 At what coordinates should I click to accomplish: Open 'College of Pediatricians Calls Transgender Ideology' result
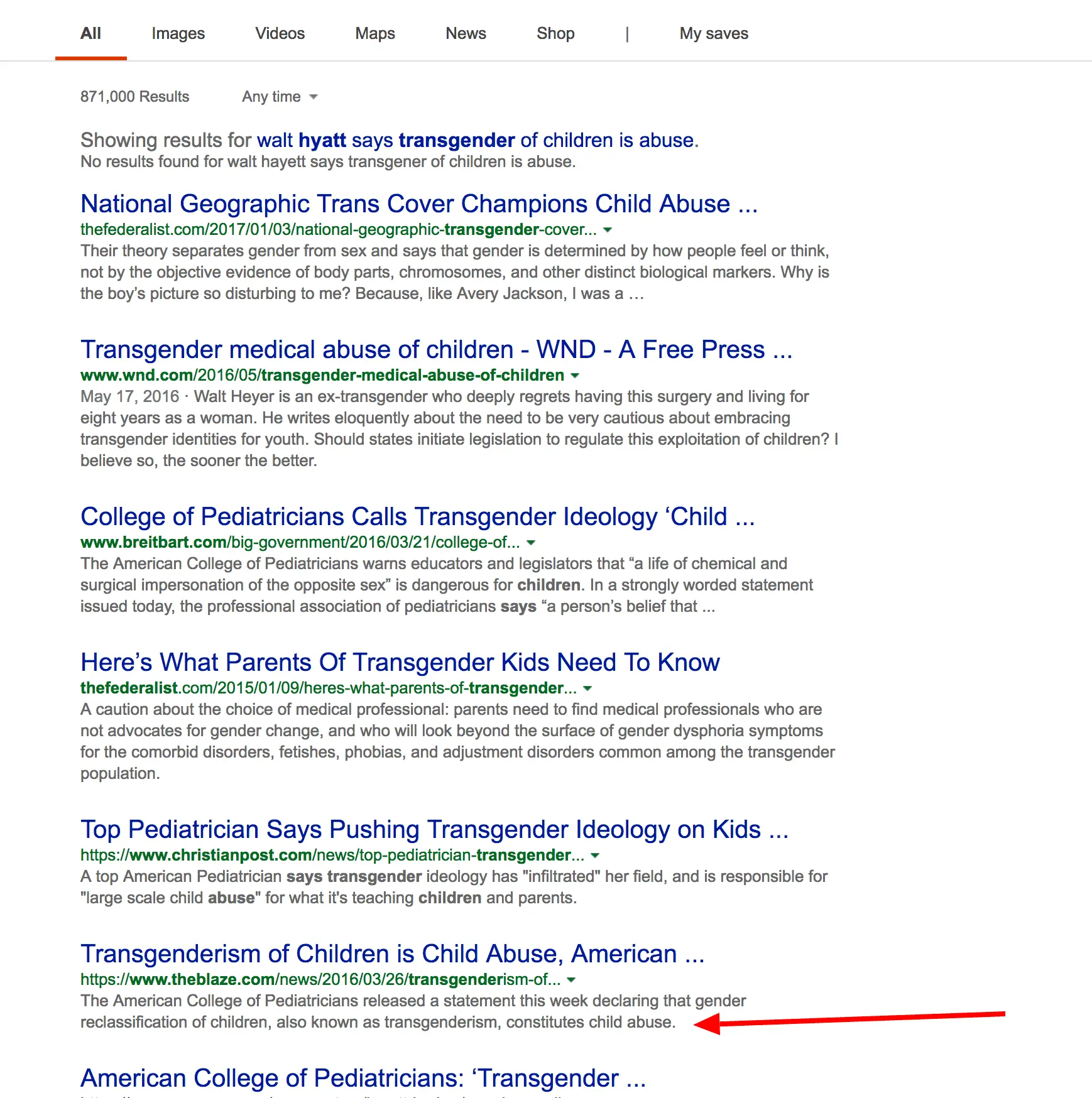click(417, 517)
